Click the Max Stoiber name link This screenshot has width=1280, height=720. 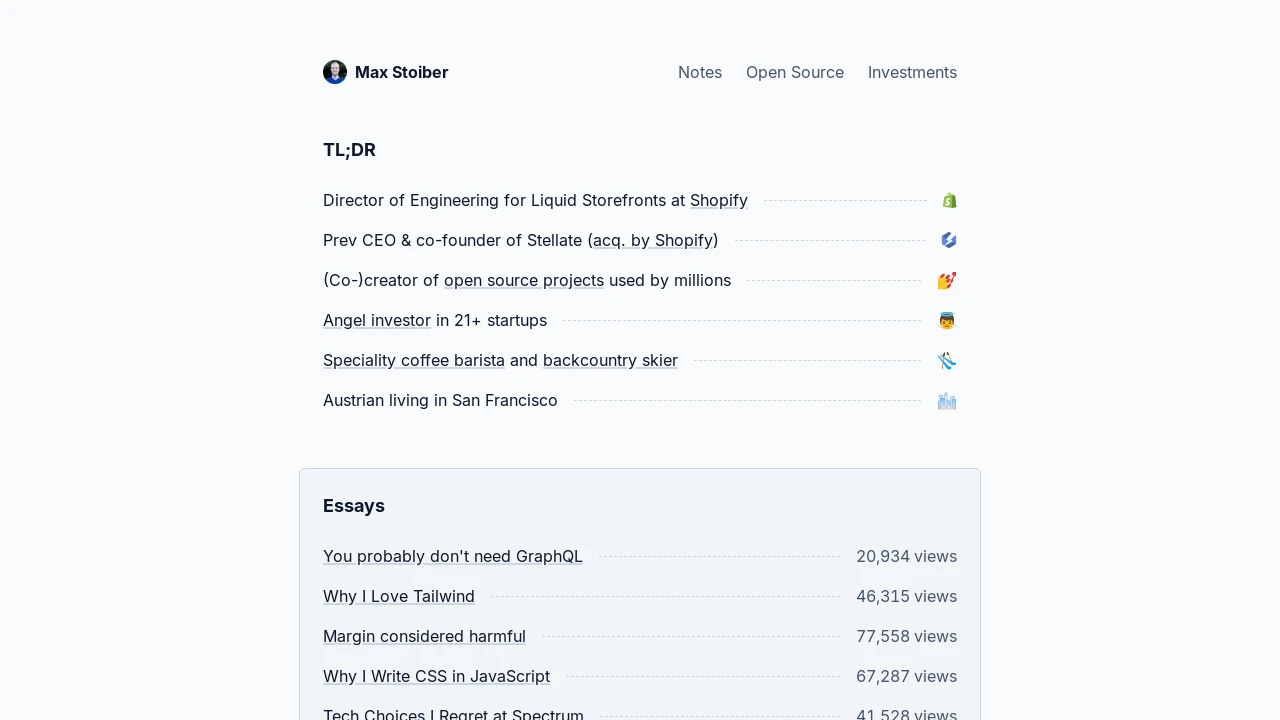coord(401,72)
